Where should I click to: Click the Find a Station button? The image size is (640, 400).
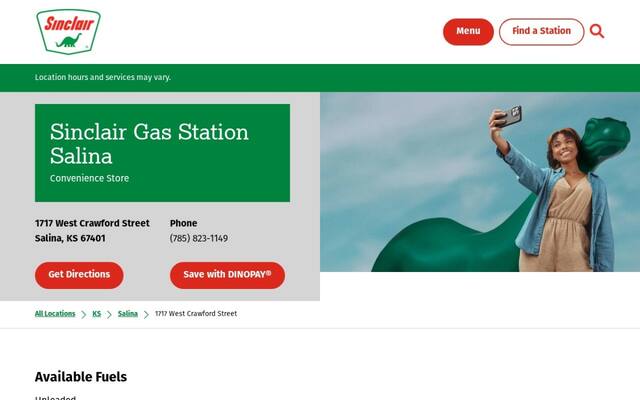(541, 31)
